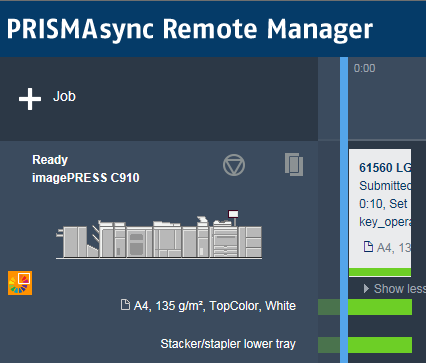Click the A4, 135 g/m², TopColor, White media row
Screen dimensions: 426x363
coord(208,306)
